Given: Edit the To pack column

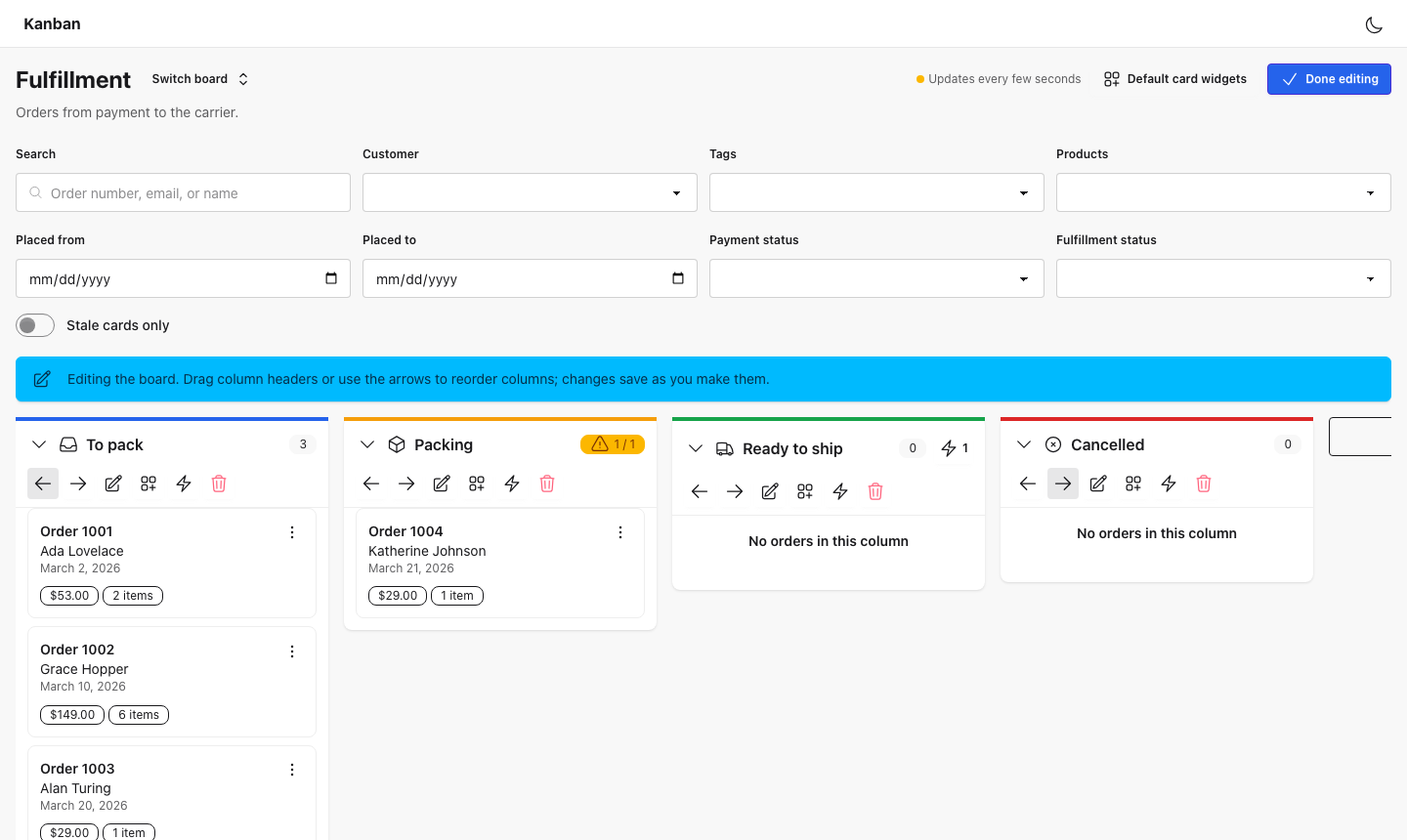Looking at the screenshot, I should tap(113, 483).
